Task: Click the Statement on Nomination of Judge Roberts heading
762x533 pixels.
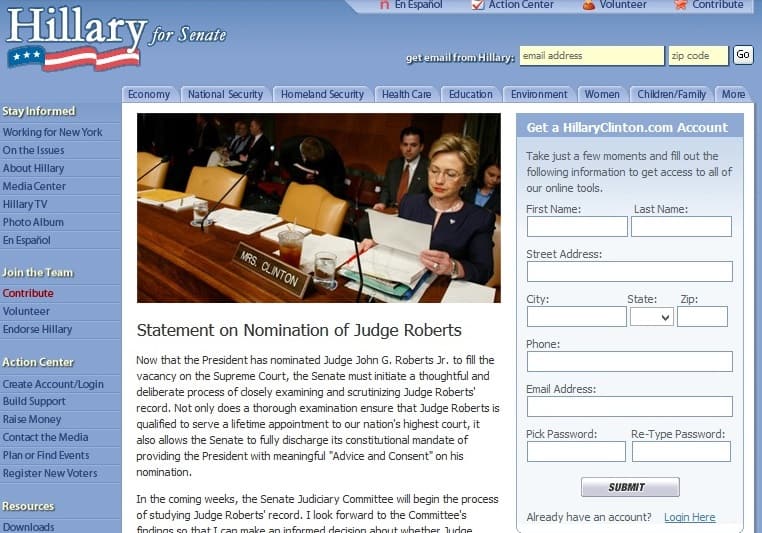Action: coord(299,330)
